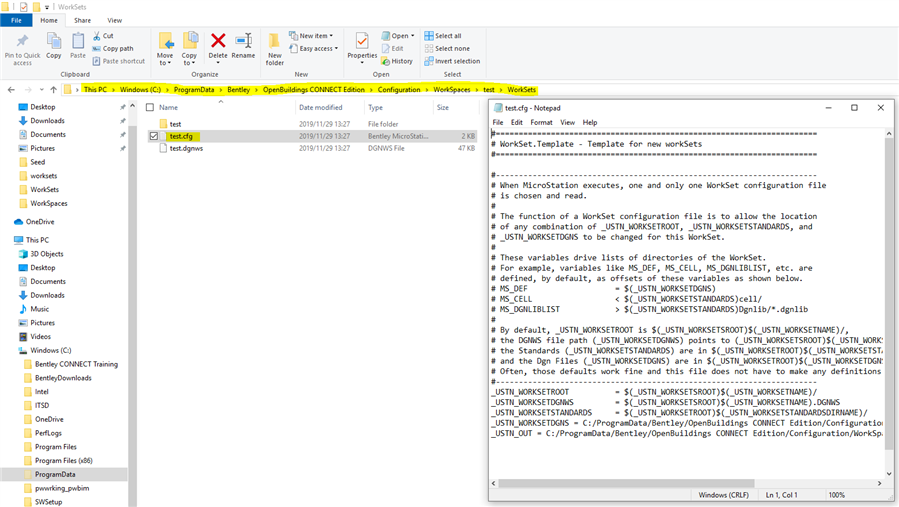Choose Paste shortcut in Clipboard group

[119, 61]
